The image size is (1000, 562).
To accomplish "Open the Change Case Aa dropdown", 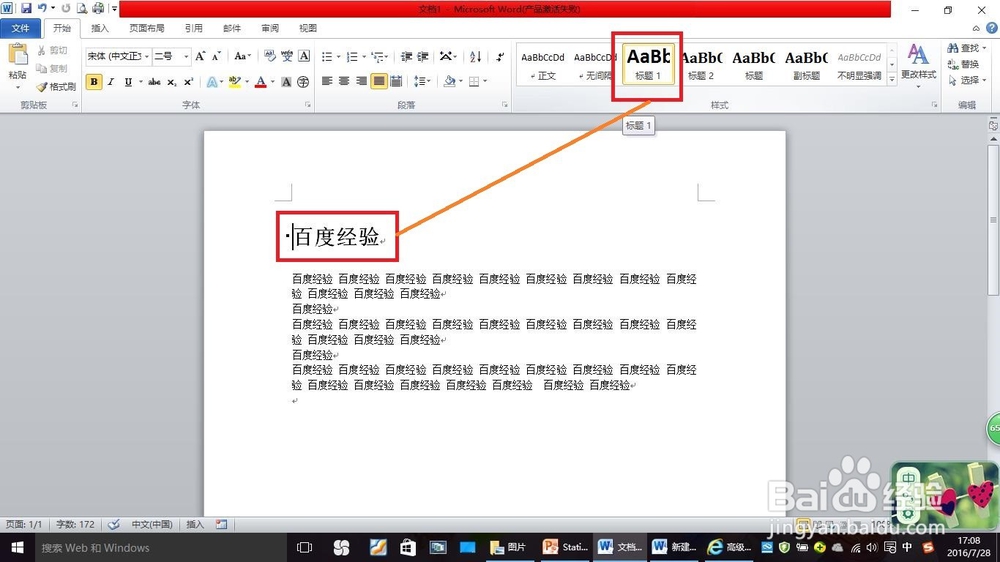I will click(x=242, y=56).
